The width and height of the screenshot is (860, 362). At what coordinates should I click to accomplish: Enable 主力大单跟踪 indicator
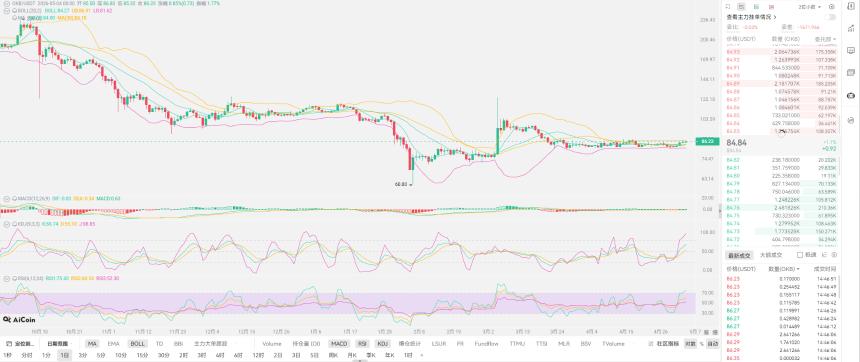coord(210,344)
